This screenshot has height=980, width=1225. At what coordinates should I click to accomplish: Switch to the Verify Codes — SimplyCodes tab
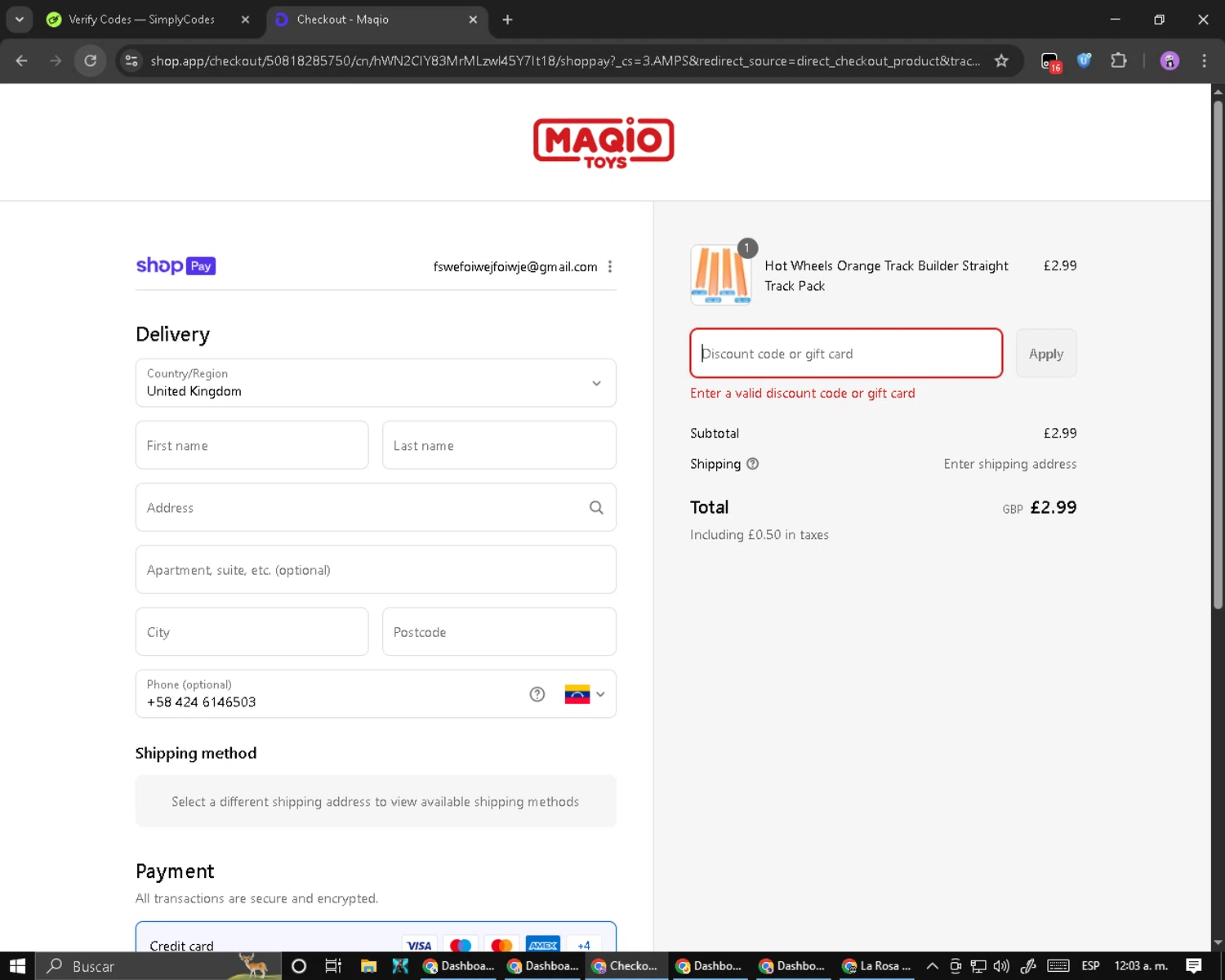coord(140,20)
